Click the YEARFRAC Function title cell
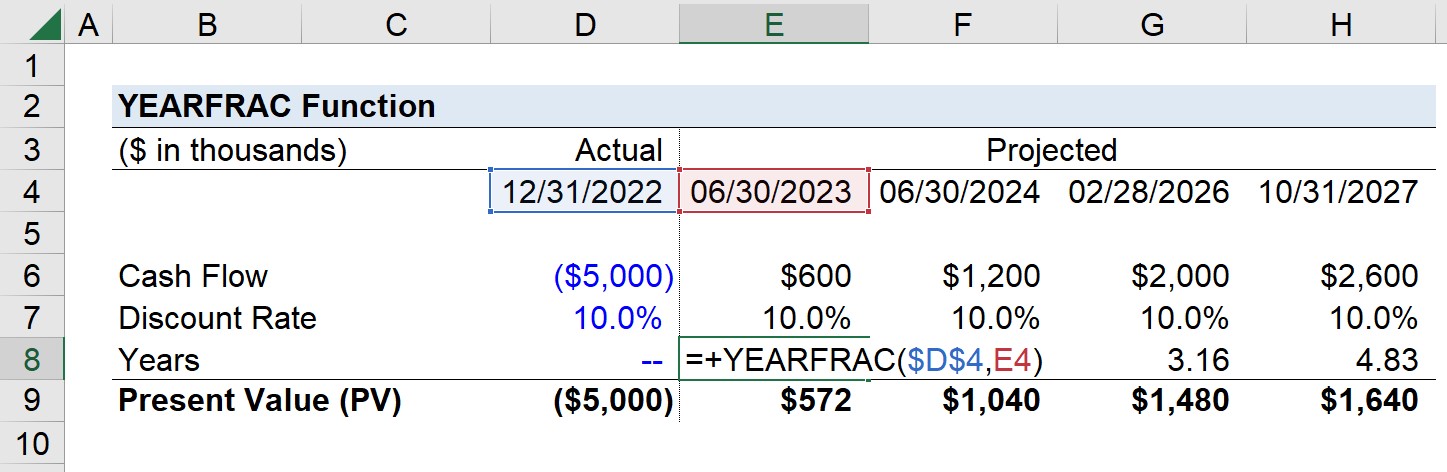This screenshot has height=472, width=1447. pyautogui.click(x=277, y=106)
